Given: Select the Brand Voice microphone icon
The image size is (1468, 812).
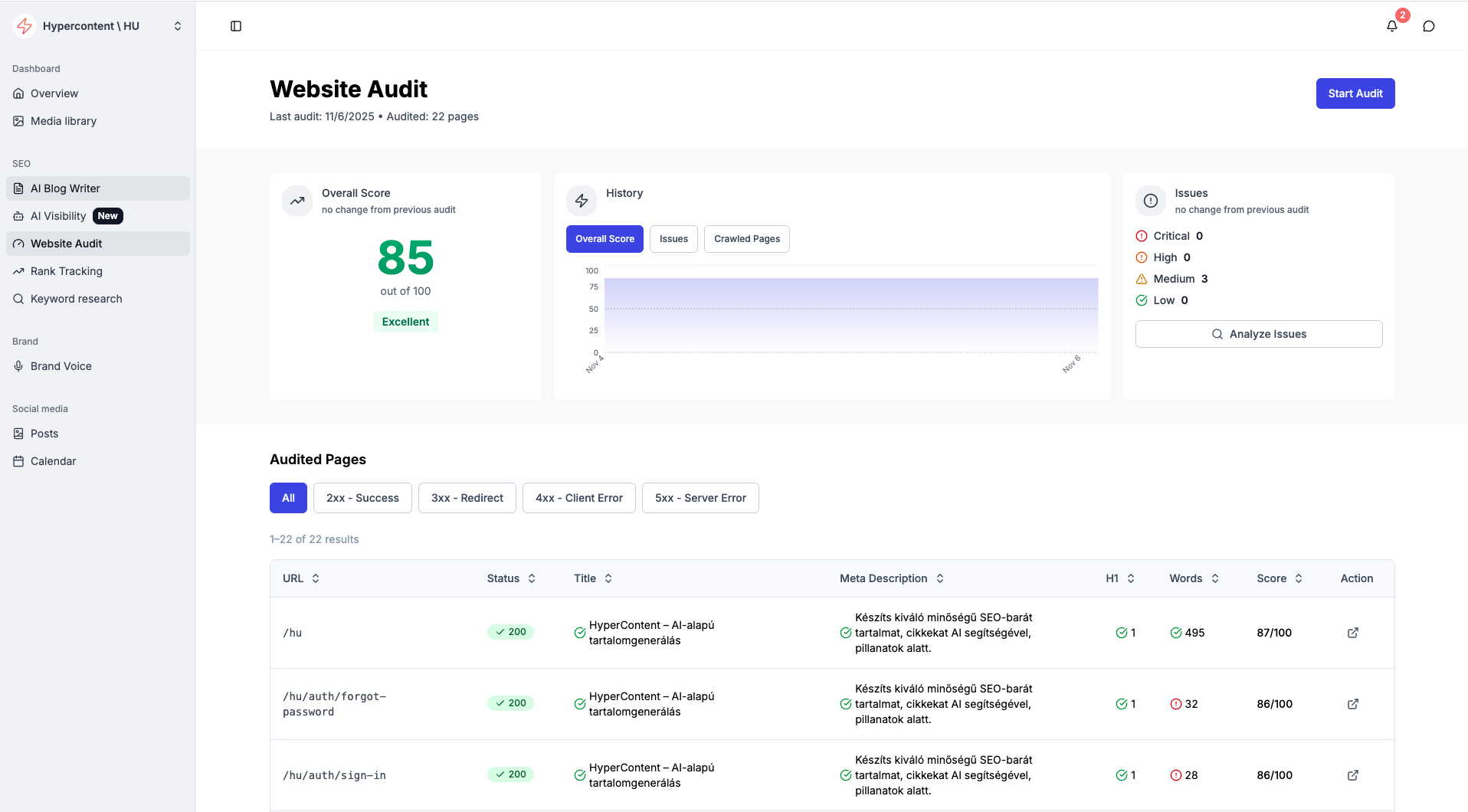Looking at the screenshot, I should coord(18,366).
